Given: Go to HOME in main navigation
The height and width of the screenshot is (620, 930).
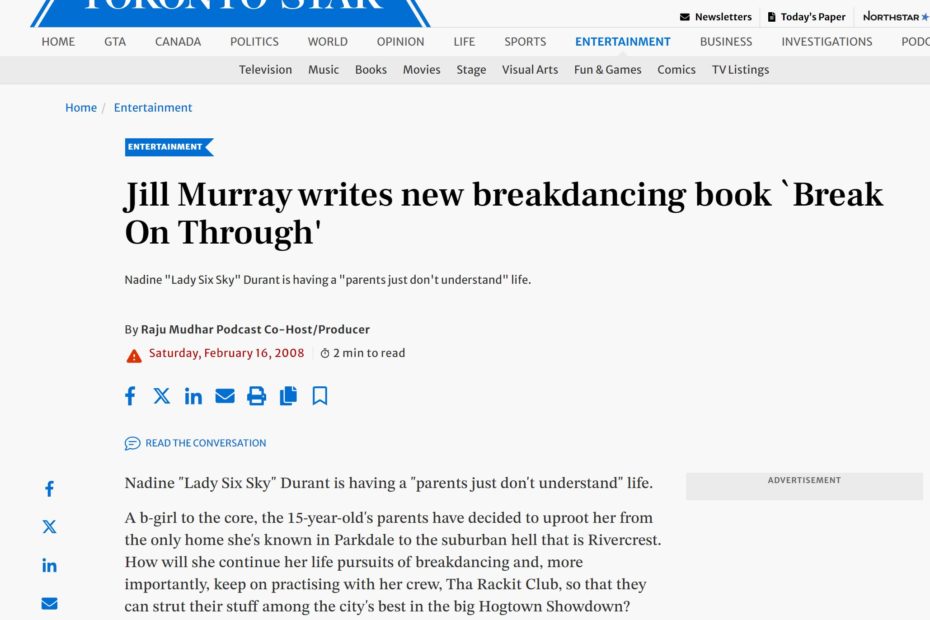Looking at the screenshot, I should (x=58, y=42).
